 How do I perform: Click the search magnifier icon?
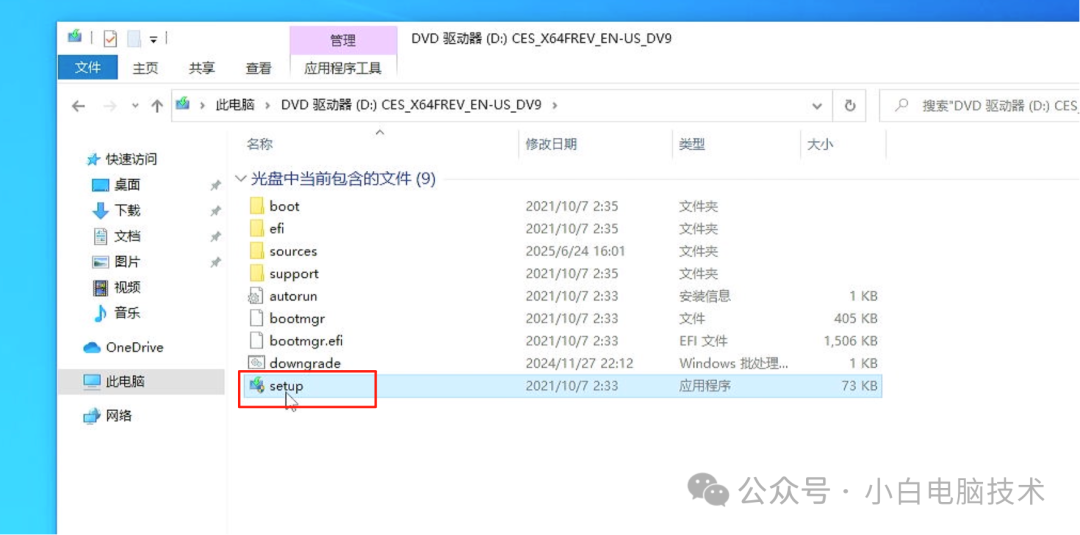click(900, 106)
